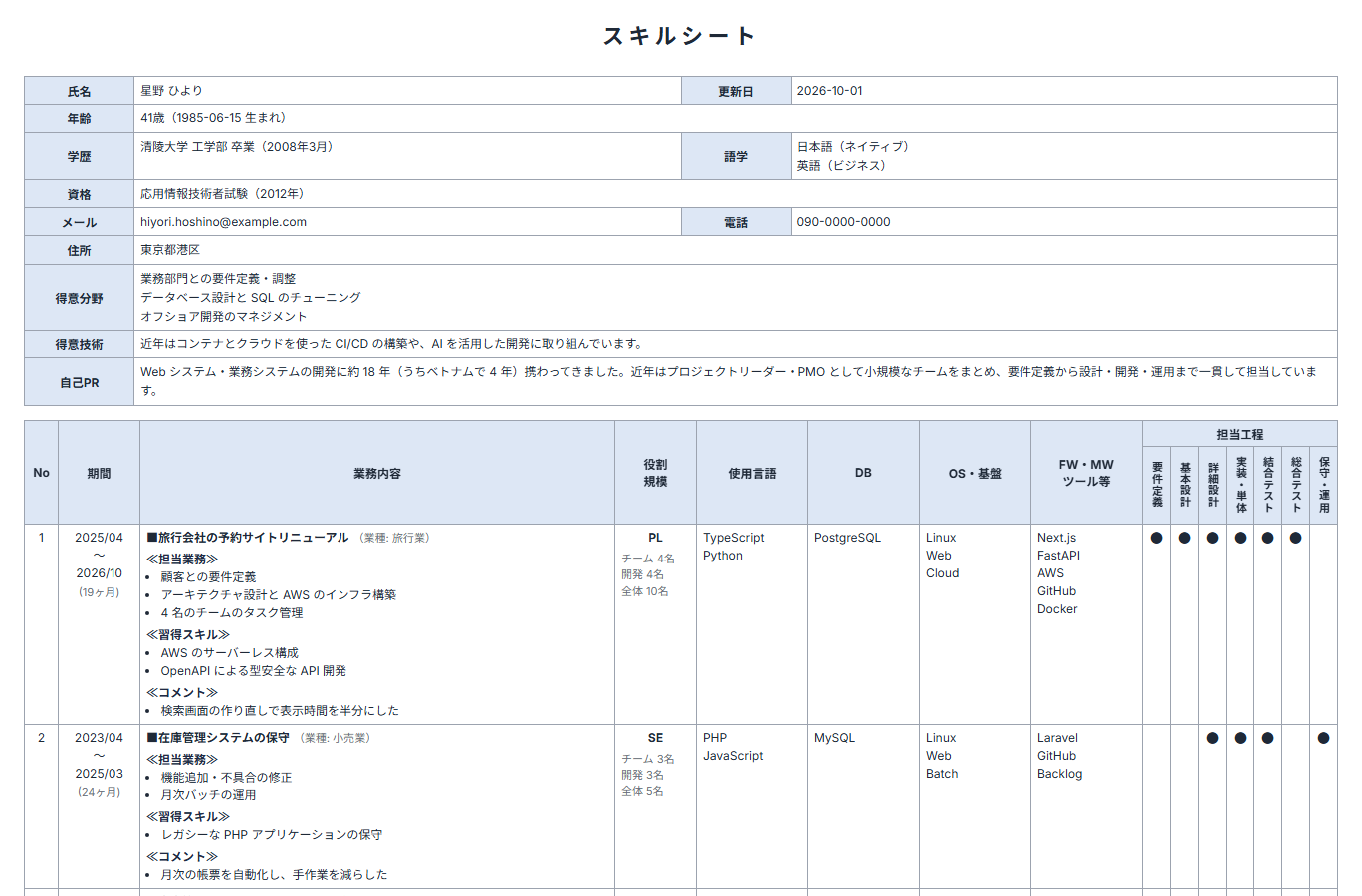This screenshot has width=1362, height=896.
Task: Click the PL role in project 1
Action: point(655,538)
